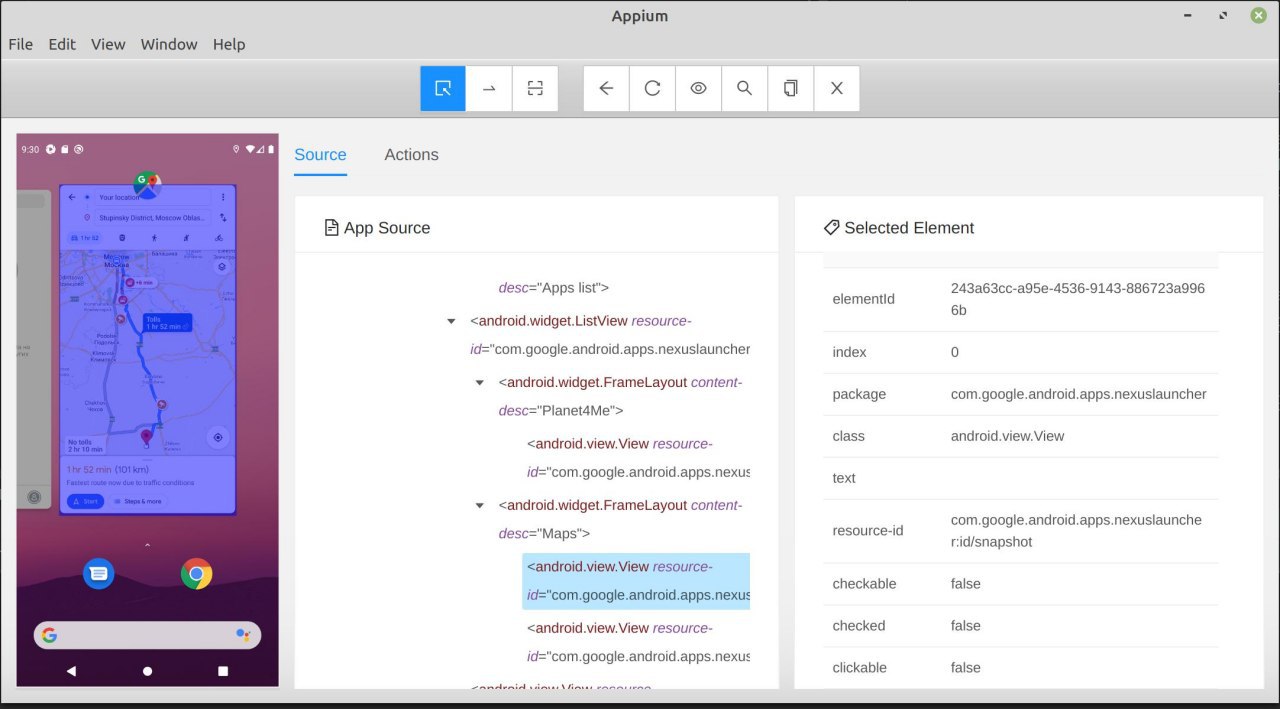Click the Maps overflow three-dots icon
This screenshot has height=709, width=1280.
(223, 197)
